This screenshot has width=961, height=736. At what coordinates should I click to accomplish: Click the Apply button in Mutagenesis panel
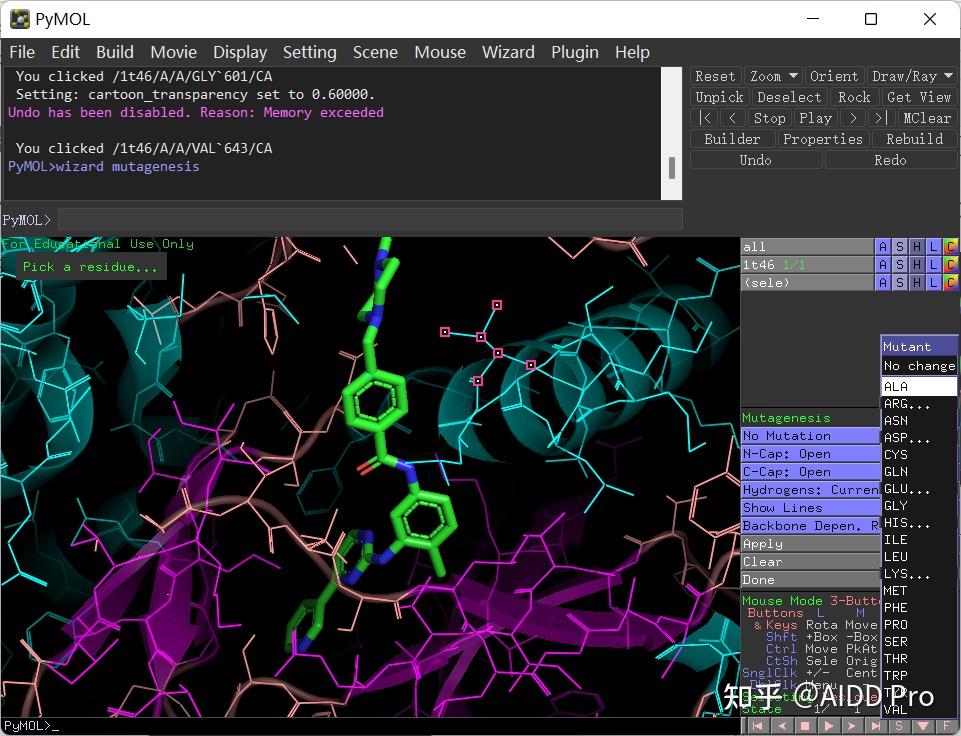(810, 544)
